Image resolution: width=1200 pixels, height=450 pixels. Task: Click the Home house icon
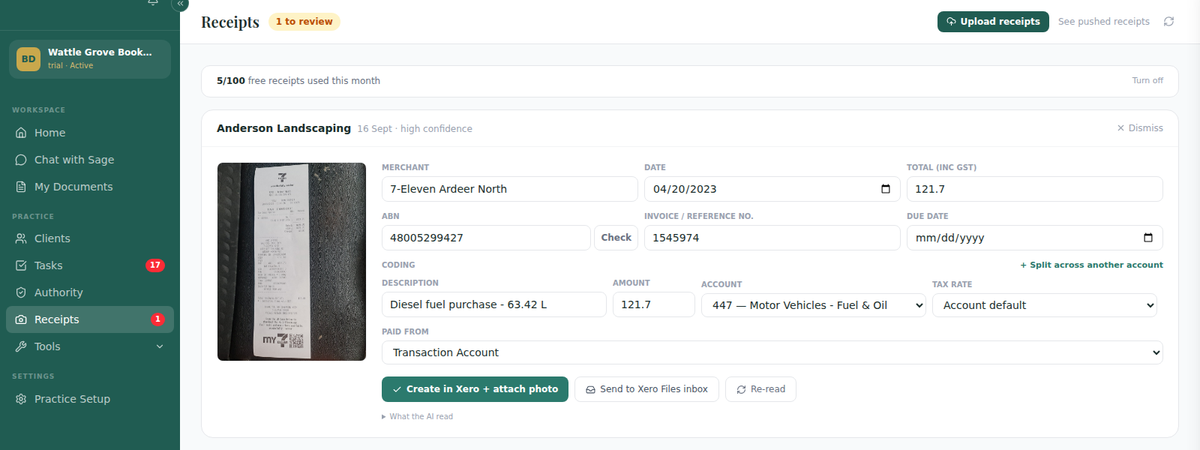(x=22, y=133)
